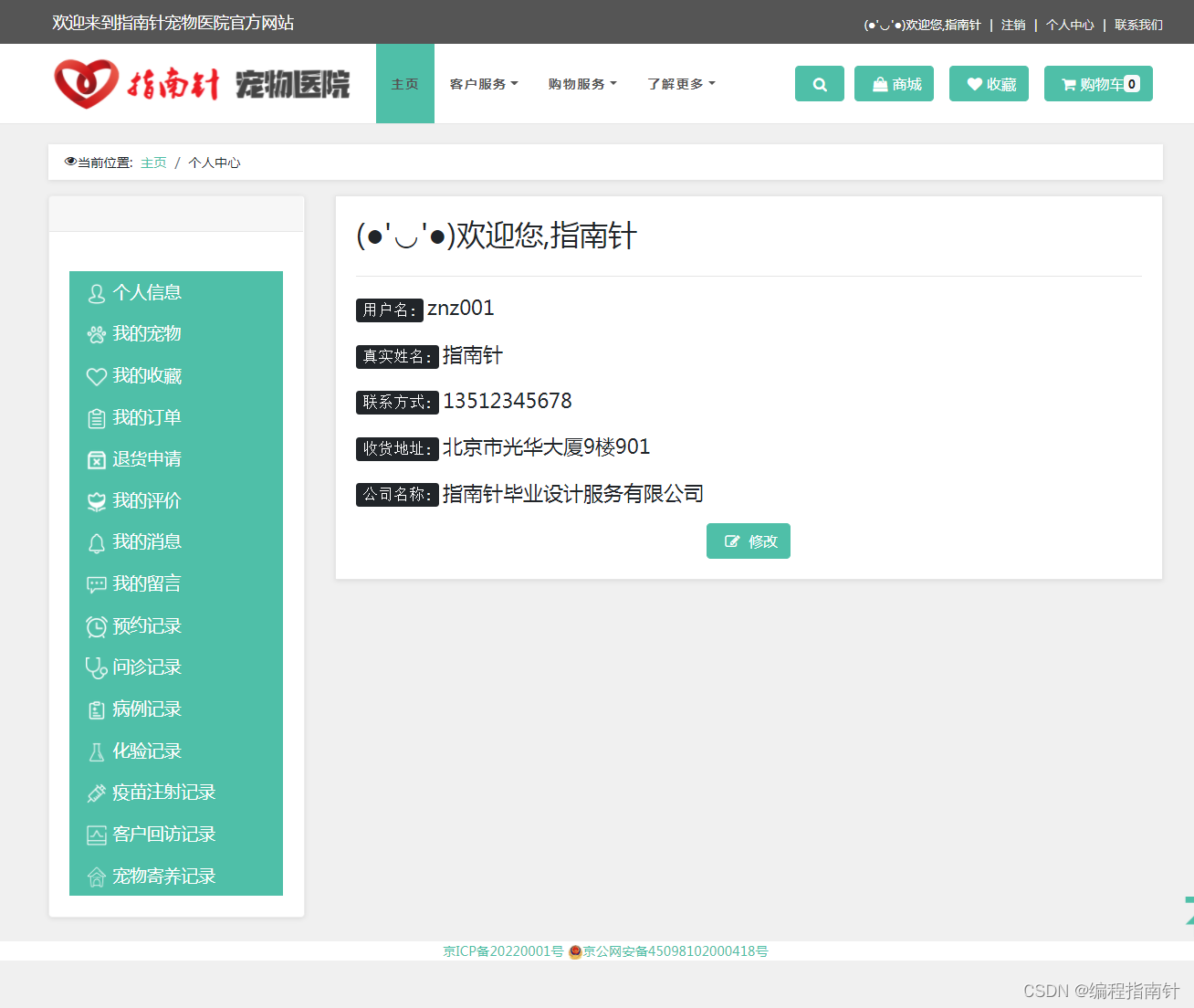The width and height of the screenshot is (1194, 1008).
Task: Click the return icon beside 退货申请
Action: 97,459
